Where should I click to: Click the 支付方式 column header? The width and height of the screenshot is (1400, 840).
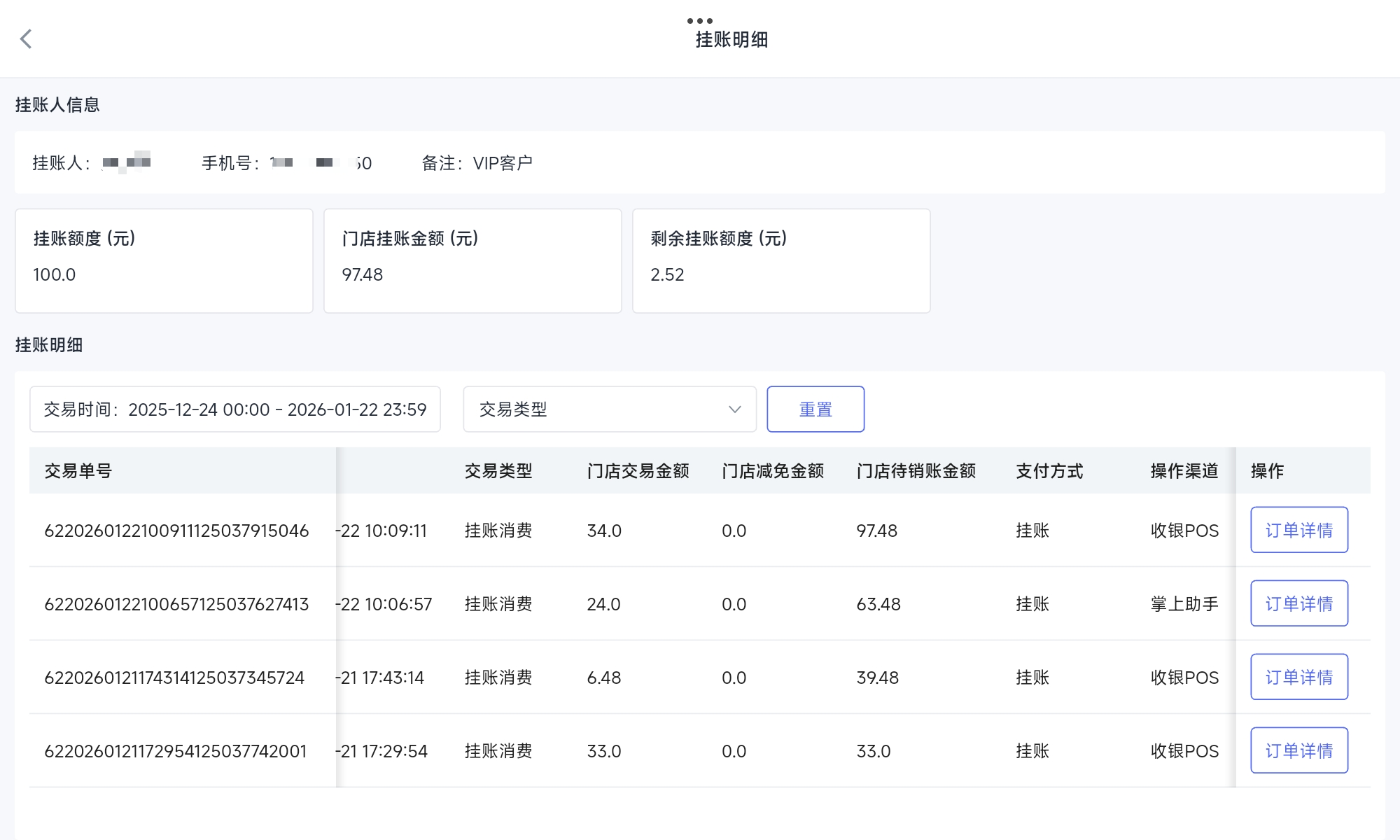tap(1049, 471)
